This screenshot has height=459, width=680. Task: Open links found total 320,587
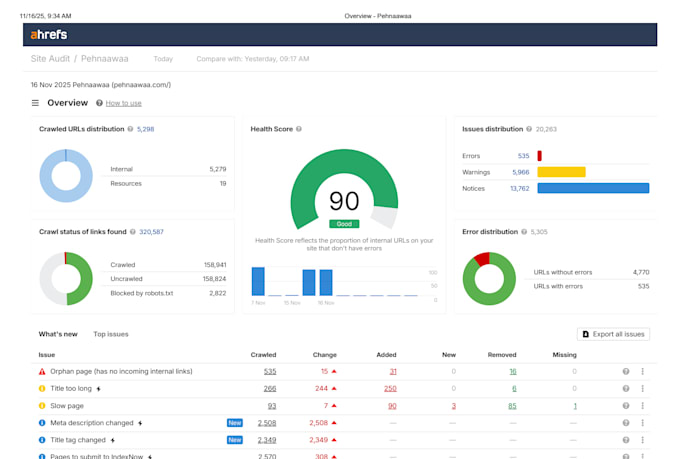tap(151, 232)
